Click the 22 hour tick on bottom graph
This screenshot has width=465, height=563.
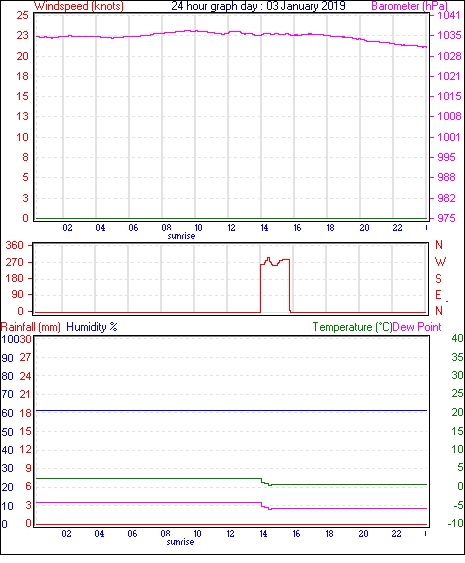(396, 534)
